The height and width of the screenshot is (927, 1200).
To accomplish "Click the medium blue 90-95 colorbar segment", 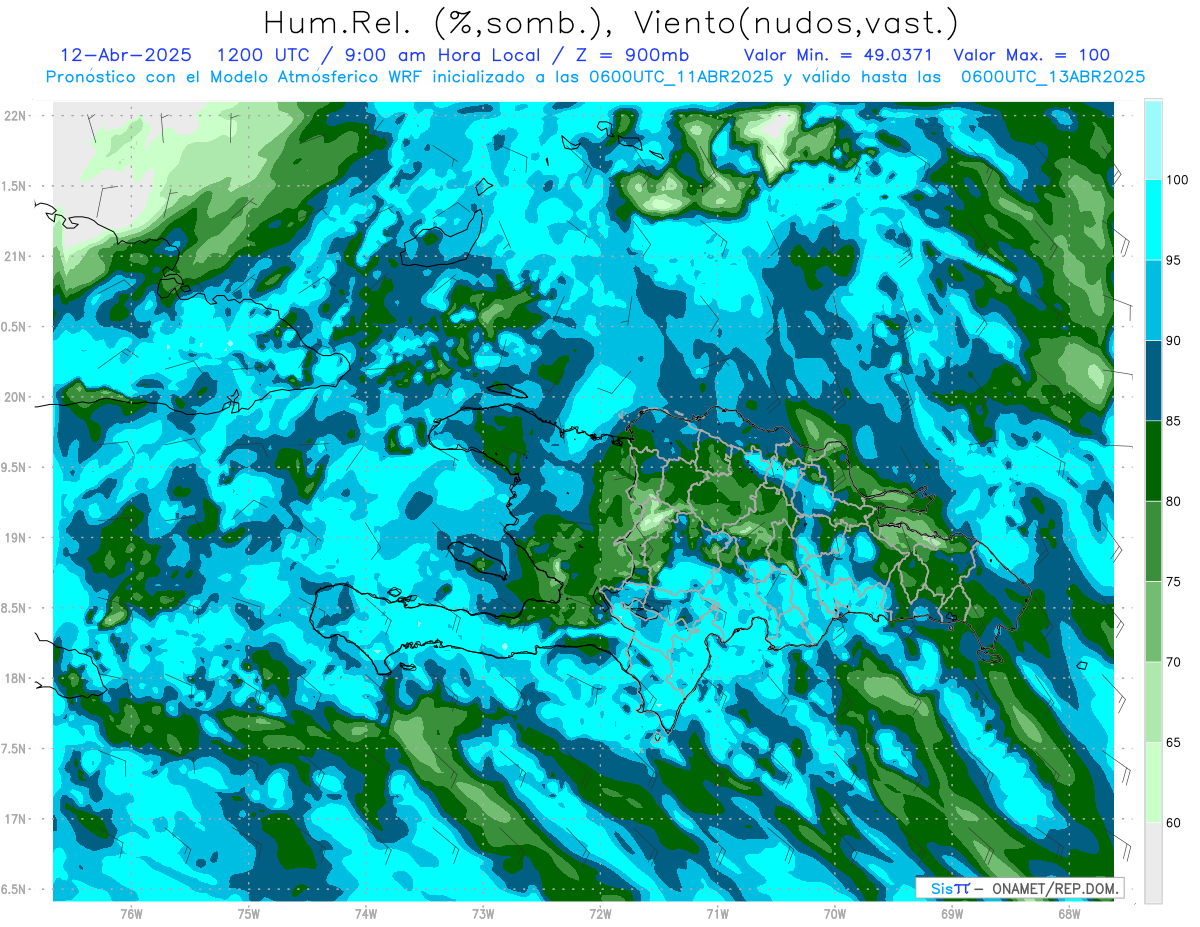I will (1153, 300).
